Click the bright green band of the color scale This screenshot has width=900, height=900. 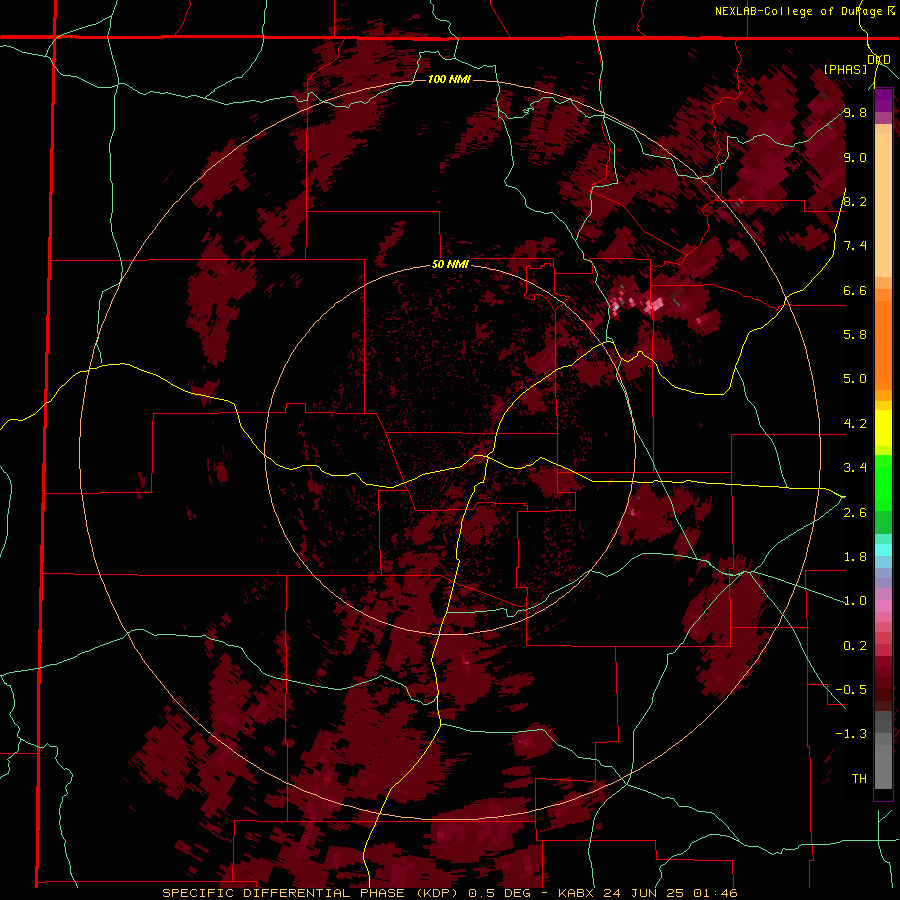[883, 482]
